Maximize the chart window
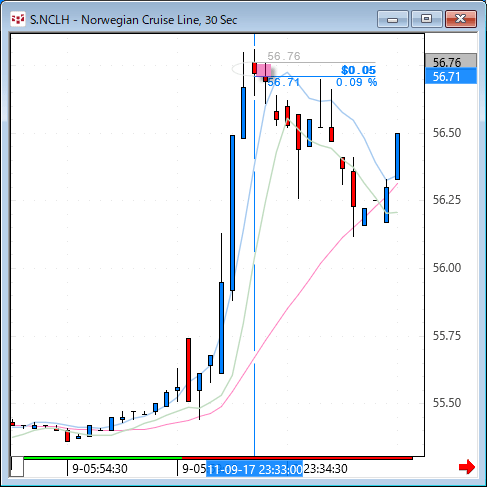Image resolution: width=487 pixels, height=487 pixels. click(x=426, y=19)
